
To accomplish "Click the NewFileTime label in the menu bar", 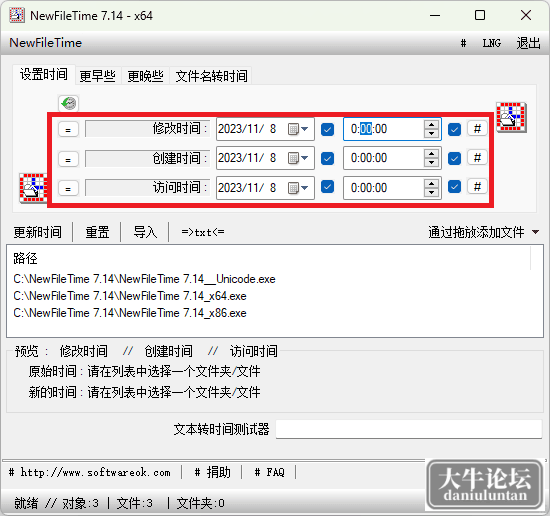I will tap(46, 43).
